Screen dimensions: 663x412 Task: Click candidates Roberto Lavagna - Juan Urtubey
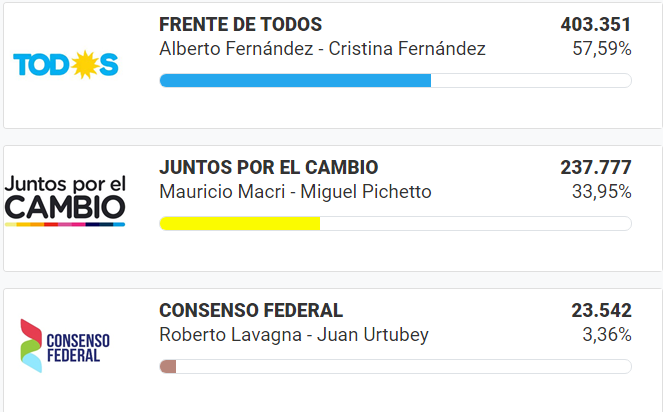coord(294,335)
